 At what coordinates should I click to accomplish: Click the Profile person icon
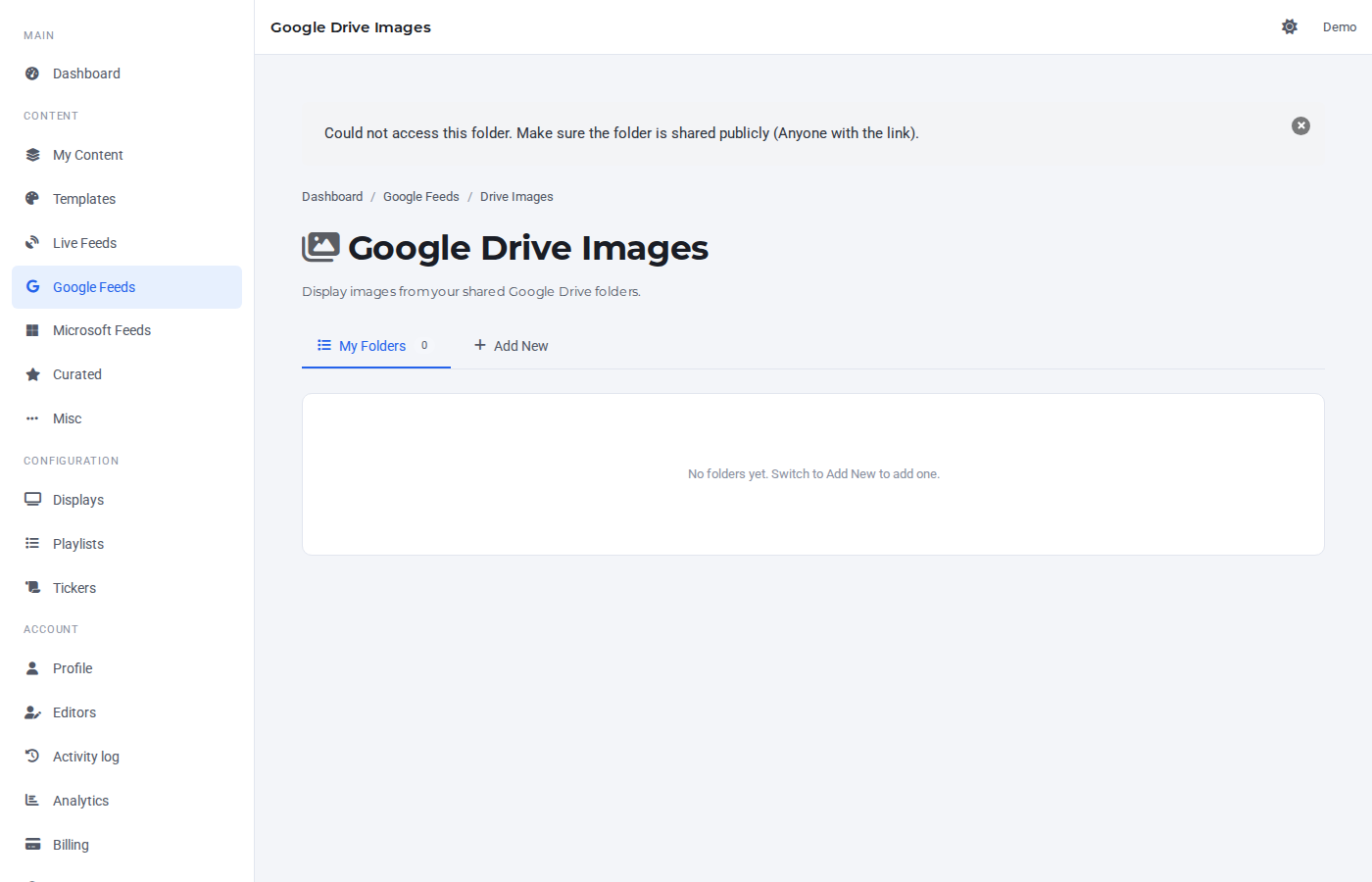[32, 668]
